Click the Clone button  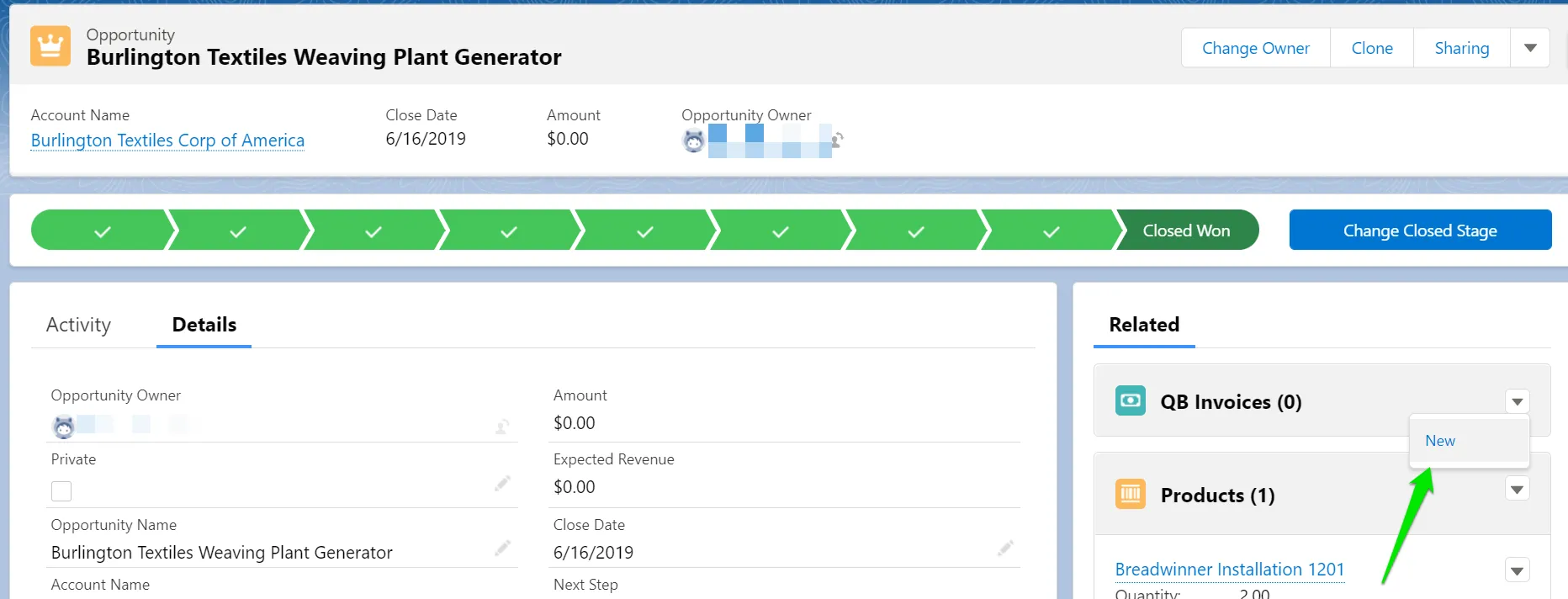point(1372,48)
